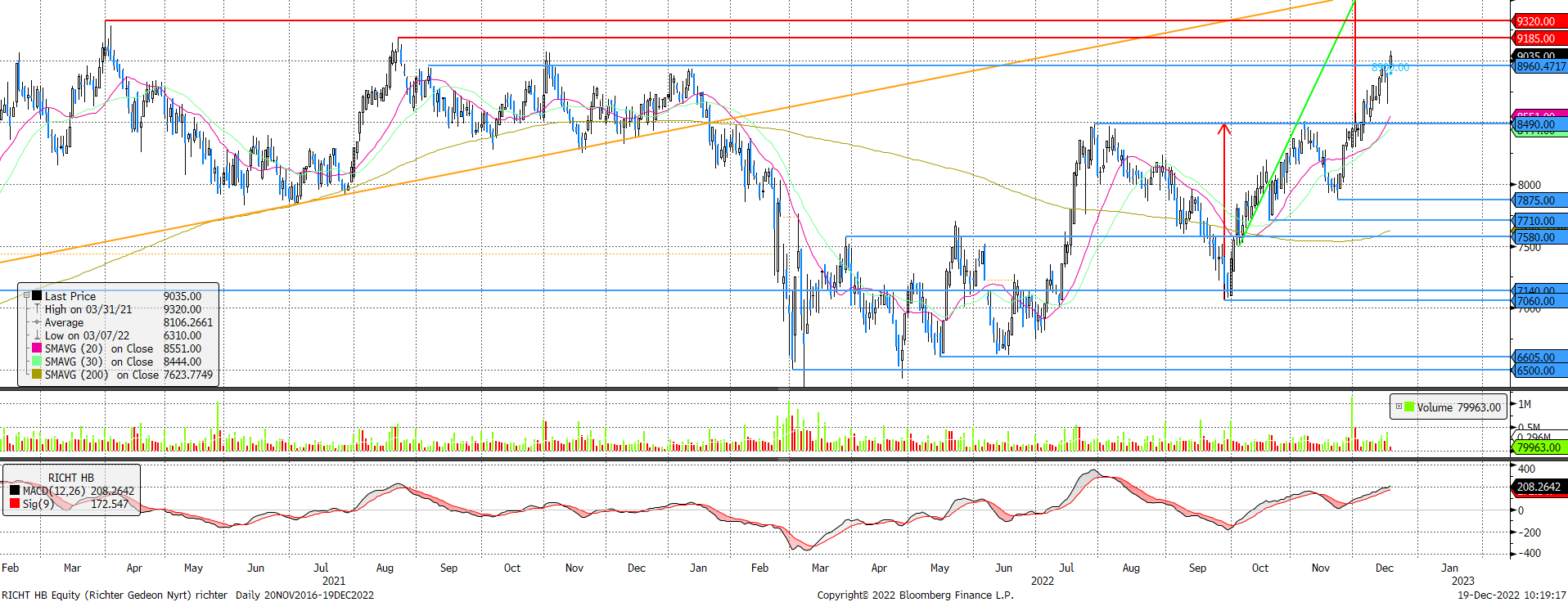
Task: Click the green Volume legend swatch
Action: [1408, 407]
